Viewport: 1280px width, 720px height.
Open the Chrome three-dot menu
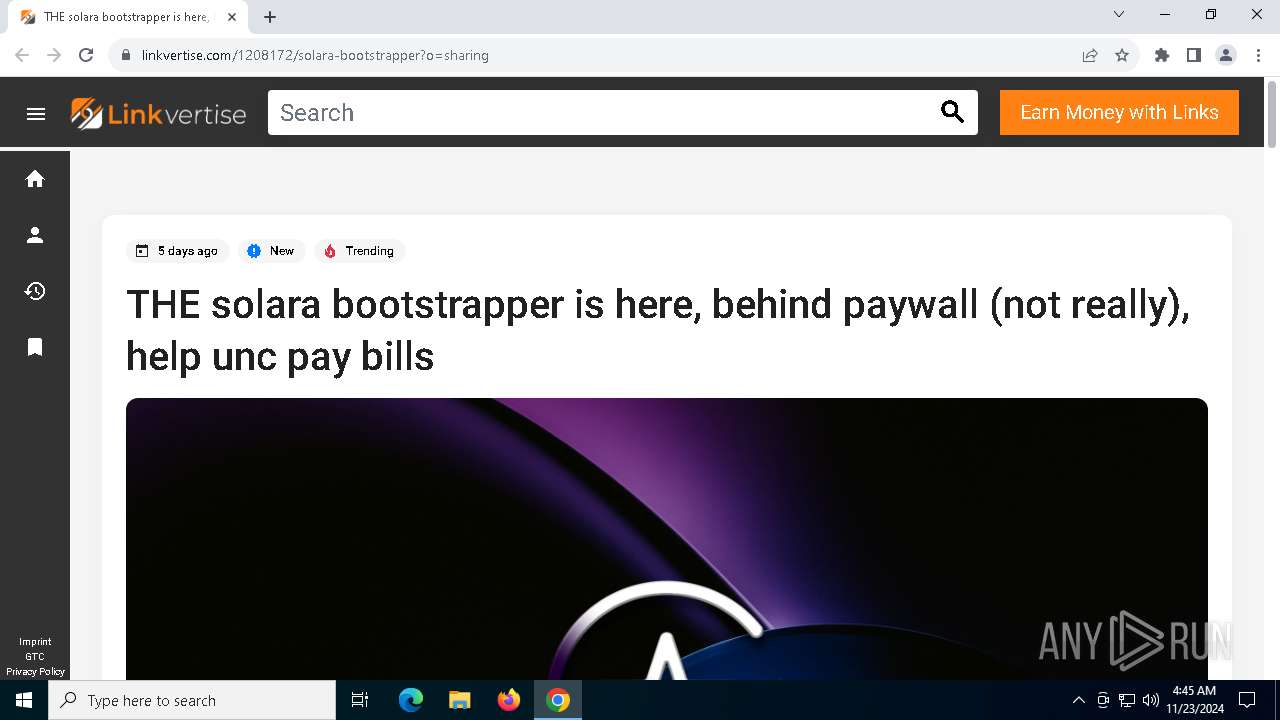1258,55
